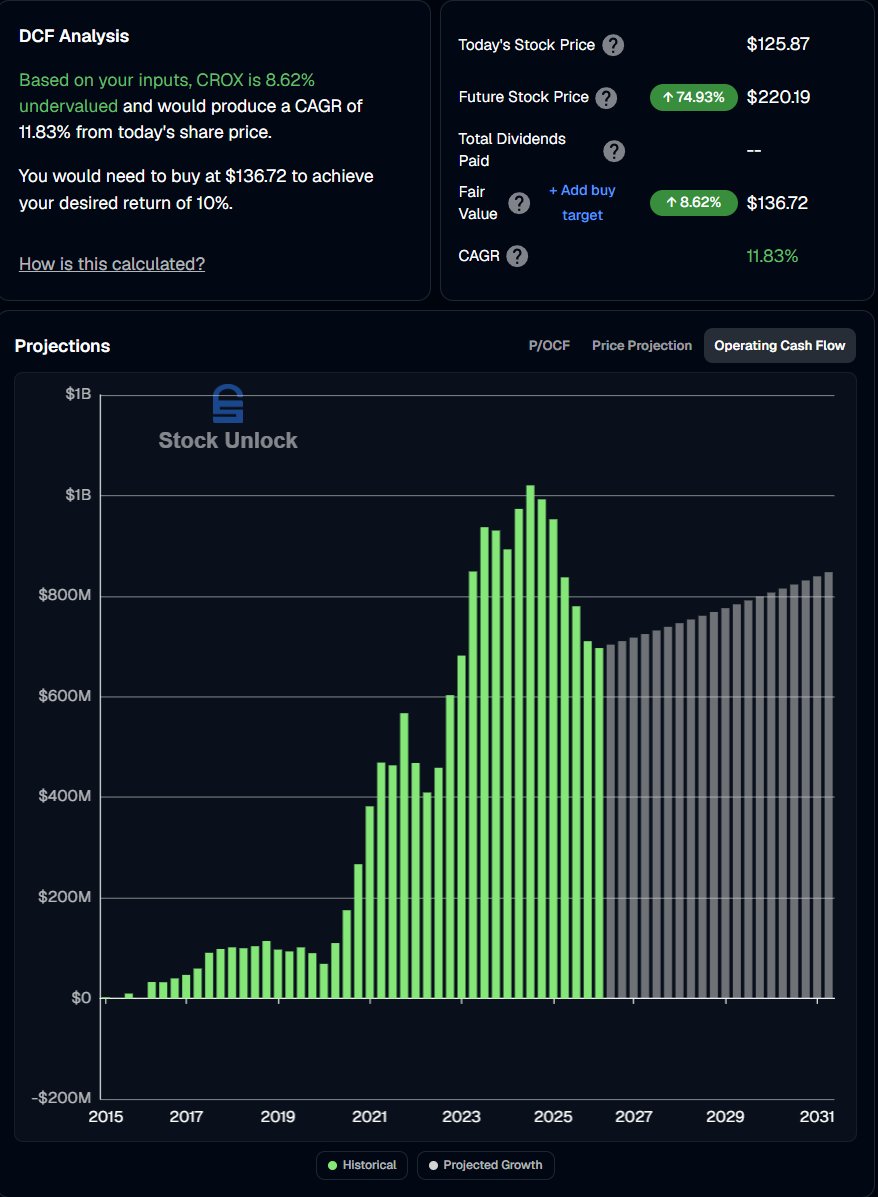This screenshot has width=878, height=1197.
Task: Click the 74.93% future price badge
Action: (x=693, y=98)
